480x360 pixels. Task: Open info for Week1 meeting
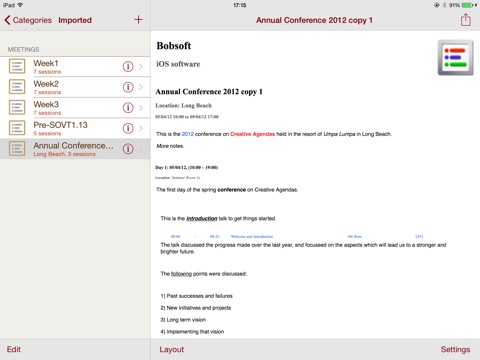coord(128,67)
